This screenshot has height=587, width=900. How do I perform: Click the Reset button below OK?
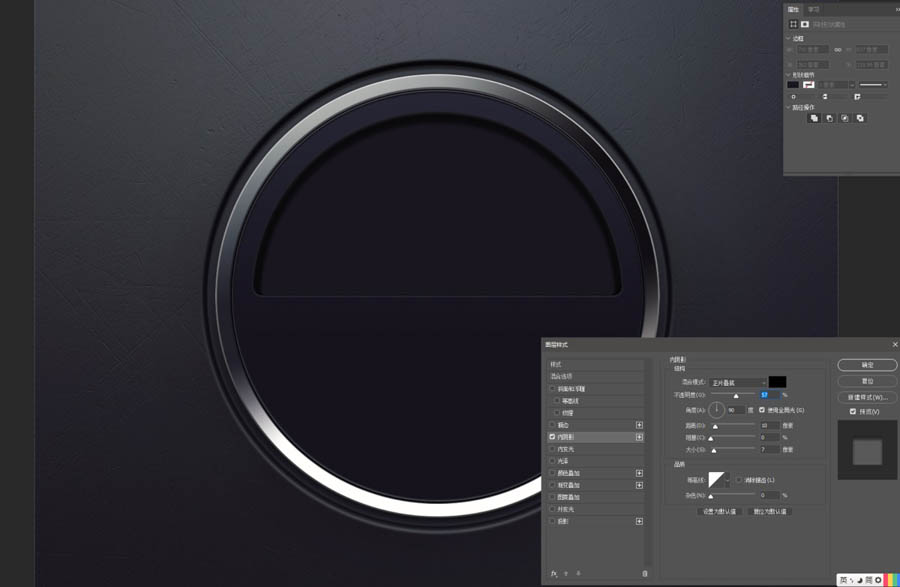coord(867,381)
